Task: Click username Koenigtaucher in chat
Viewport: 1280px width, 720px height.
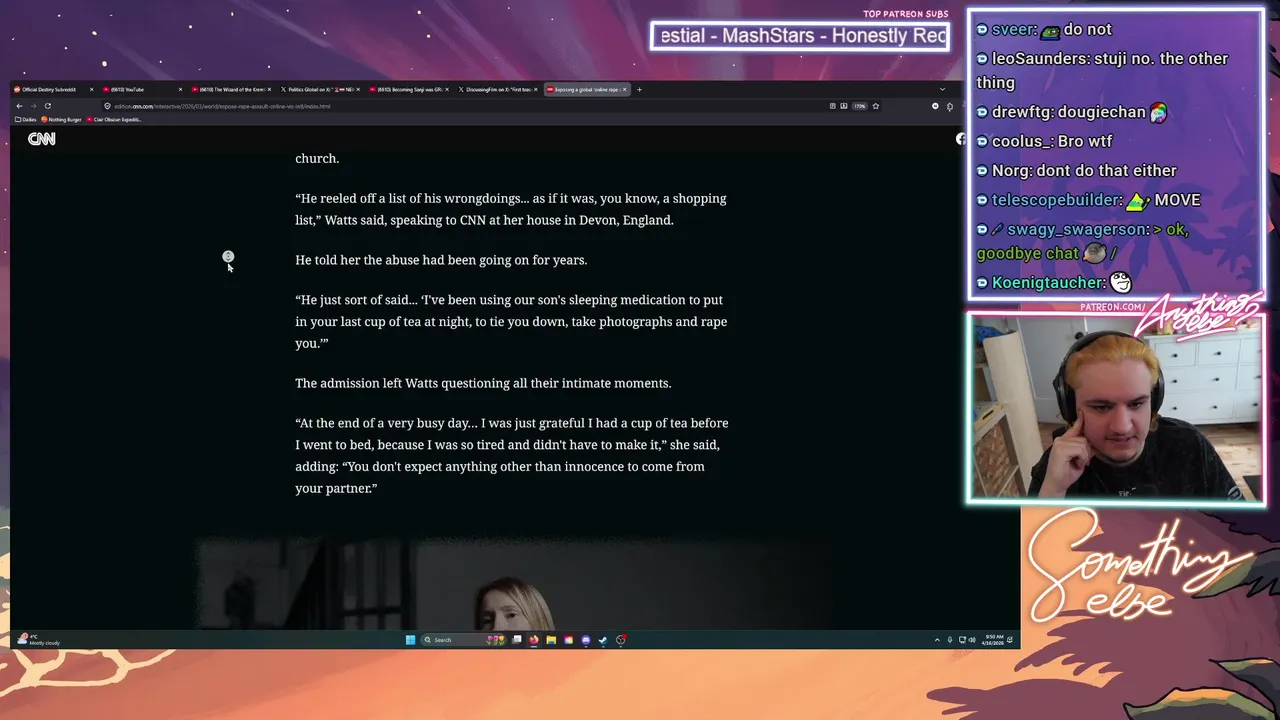Action: (1047, 283)
